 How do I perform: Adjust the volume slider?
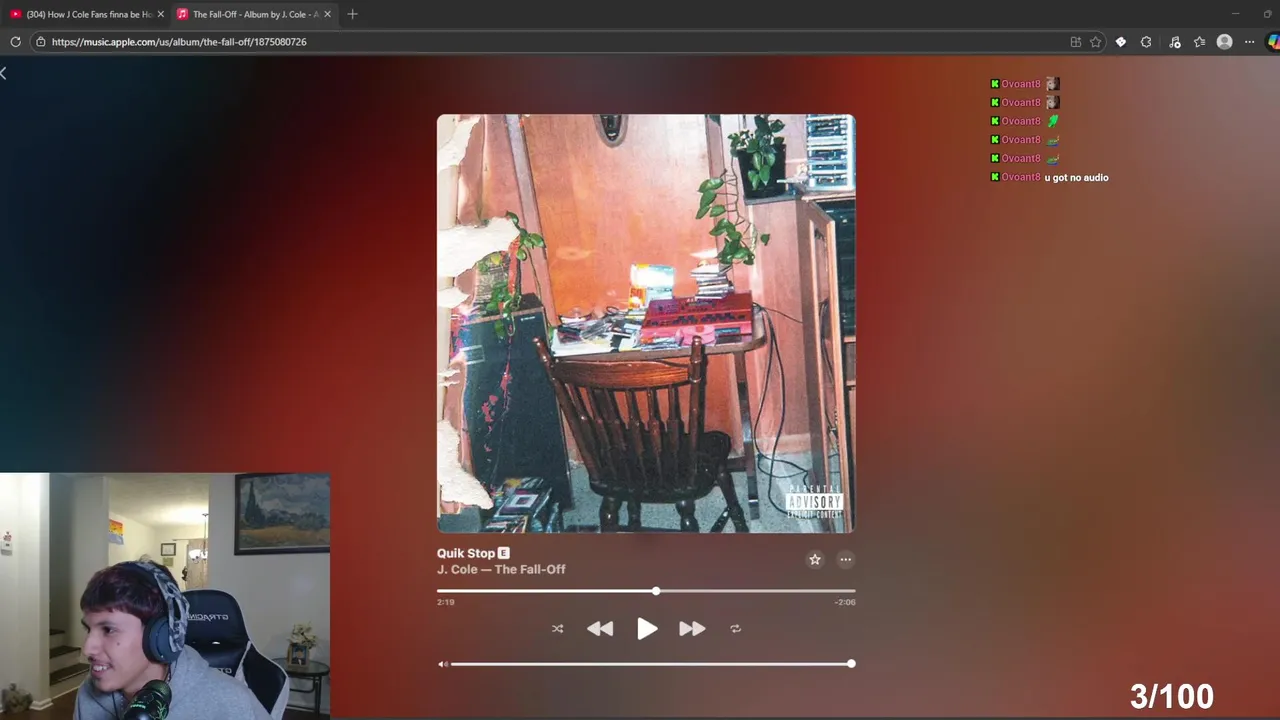[651, 664]
